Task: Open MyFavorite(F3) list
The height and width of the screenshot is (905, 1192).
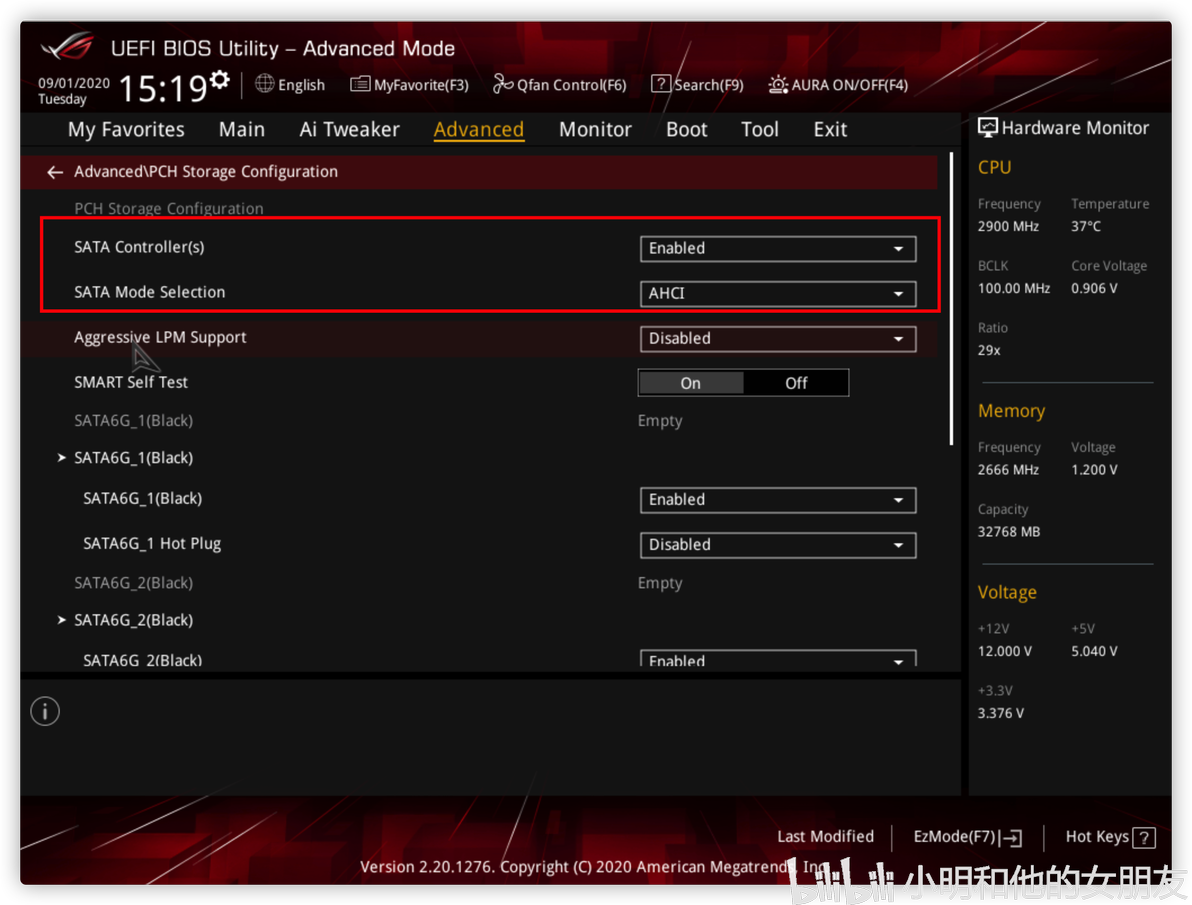Action: tap(409, 84)
